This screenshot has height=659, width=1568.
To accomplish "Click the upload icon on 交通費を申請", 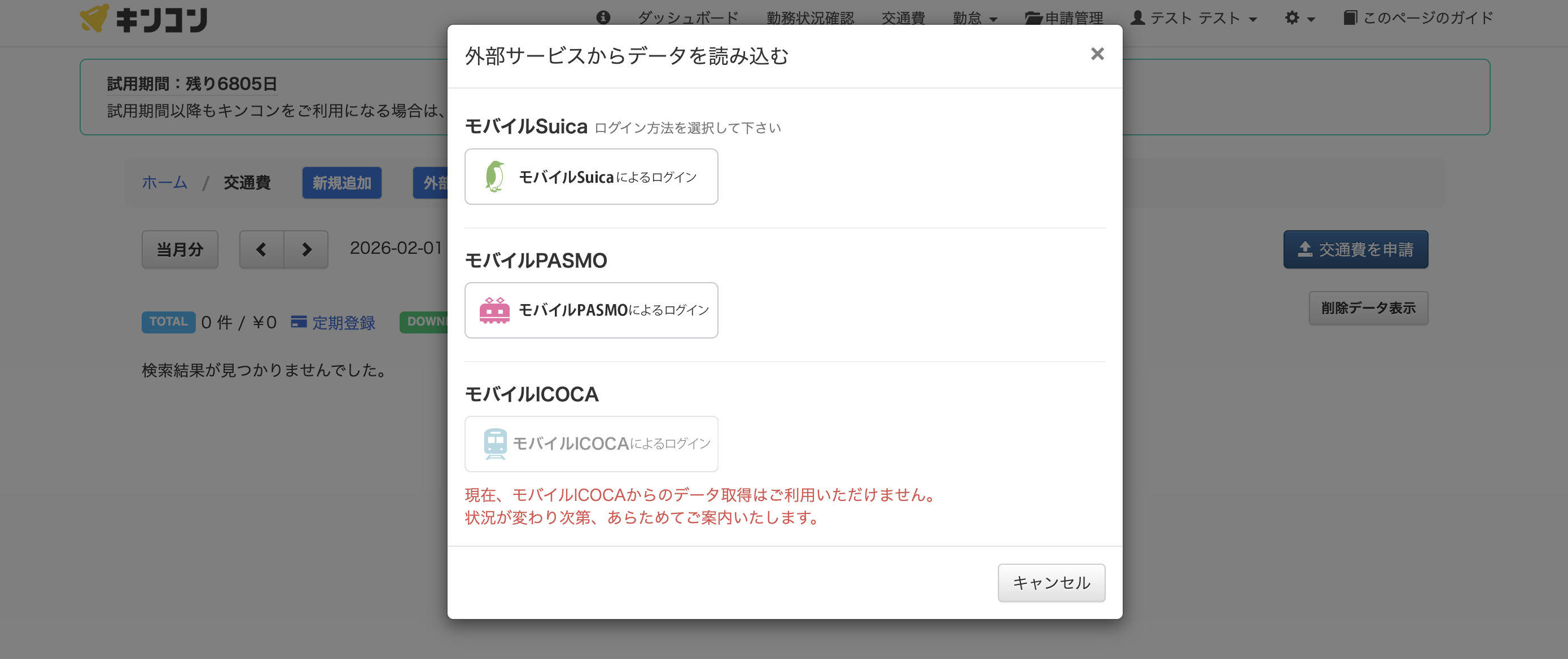I will [x=1304, y=249].
